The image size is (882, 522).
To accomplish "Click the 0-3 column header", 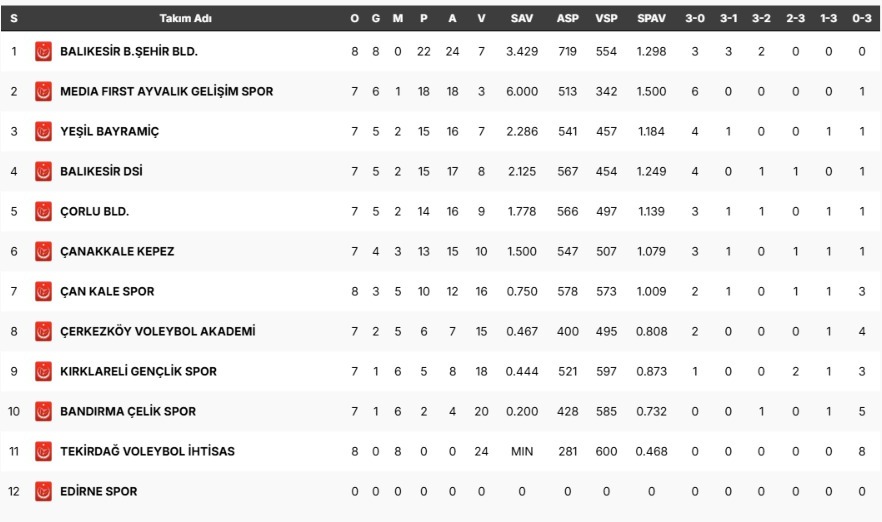I will click(862, 18).
